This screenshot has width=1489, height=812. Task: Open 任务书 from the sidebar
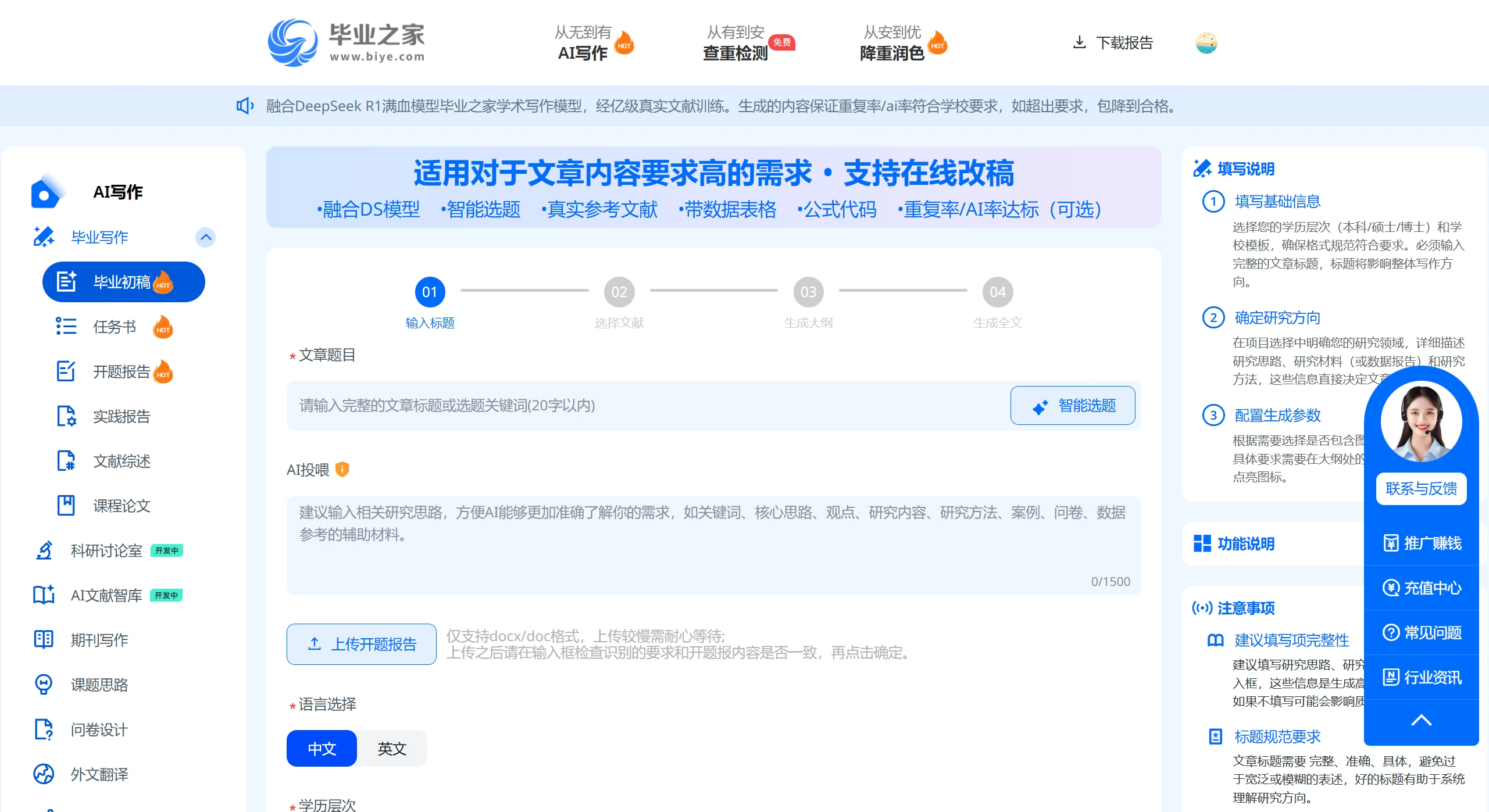coord(114,327)
